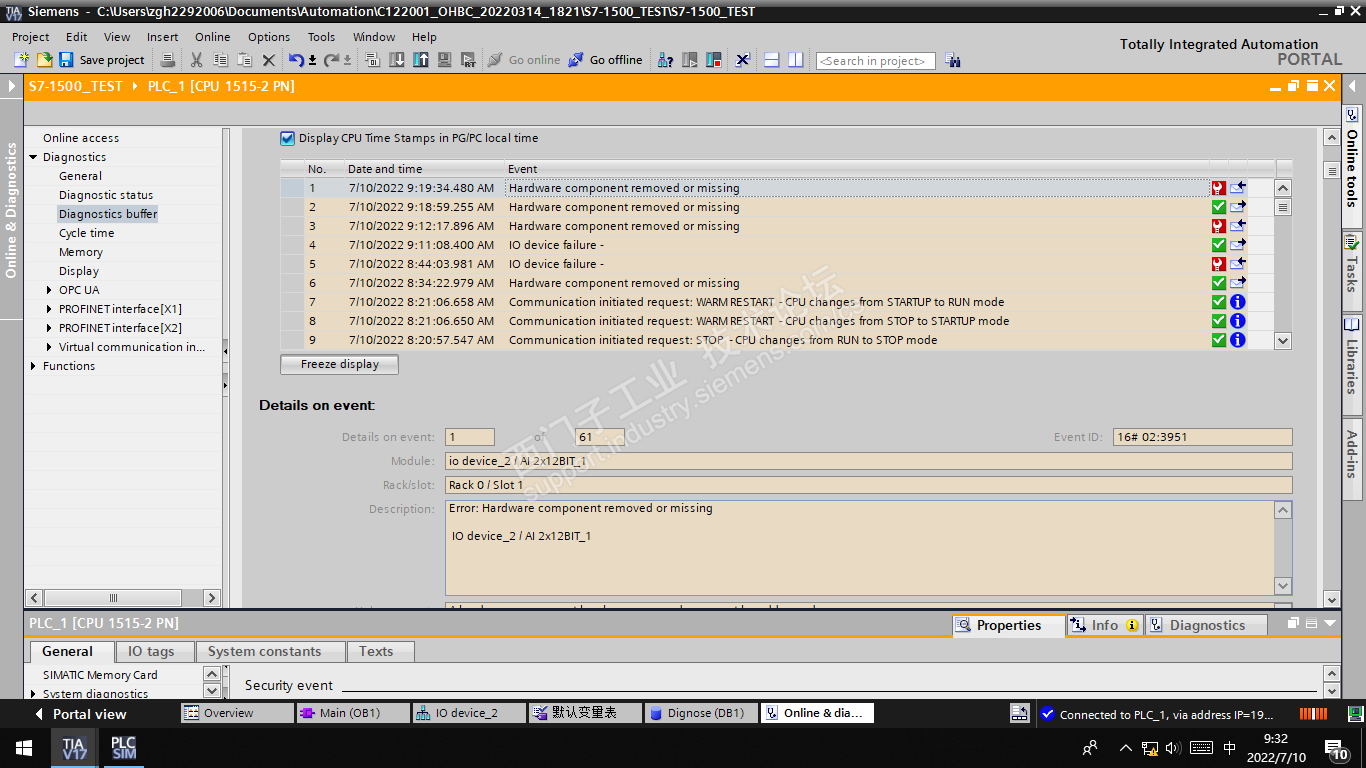Expand the OPC UA tree node

click(x=49, y=290)
